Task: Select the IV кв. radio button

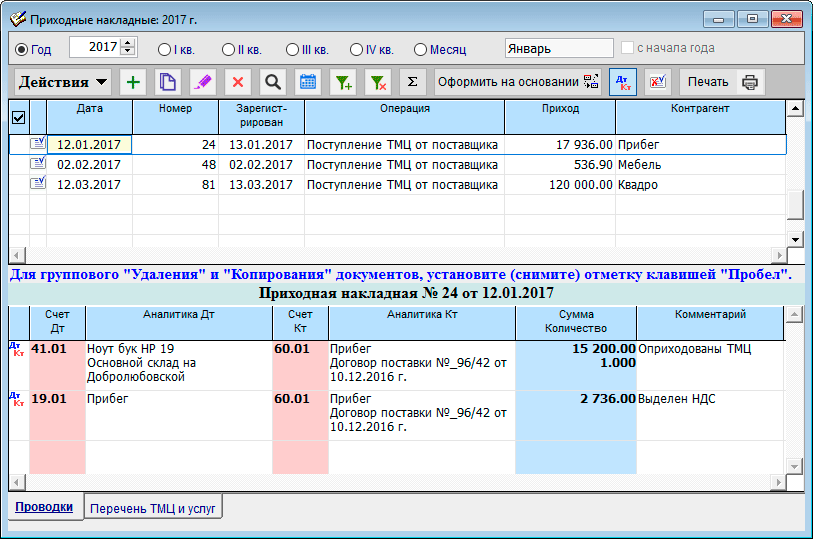Action: [x=356, y=49]
